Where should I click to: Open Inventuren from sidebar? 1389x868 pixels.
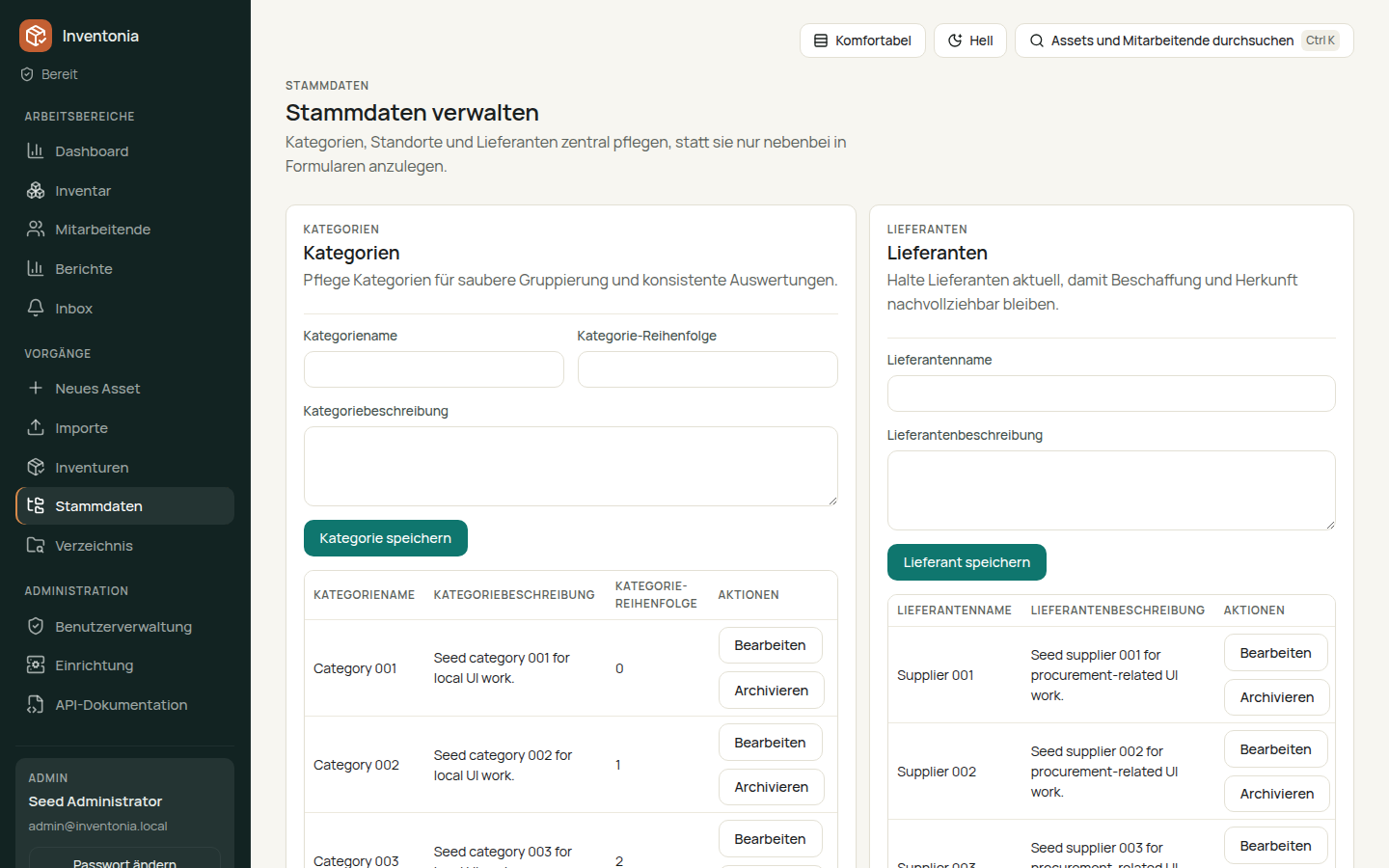[124, 468]
